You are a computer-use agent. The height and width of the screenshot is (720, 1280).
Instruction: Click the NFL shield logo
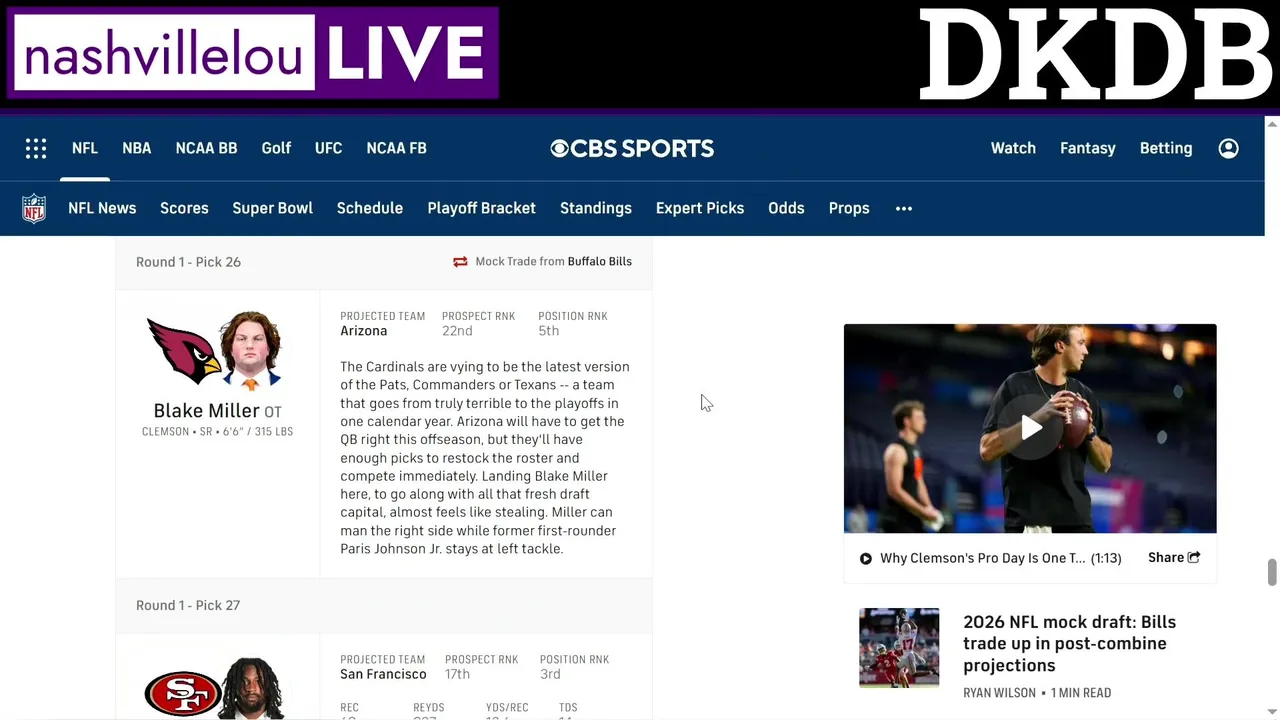[x=34, y=208]
